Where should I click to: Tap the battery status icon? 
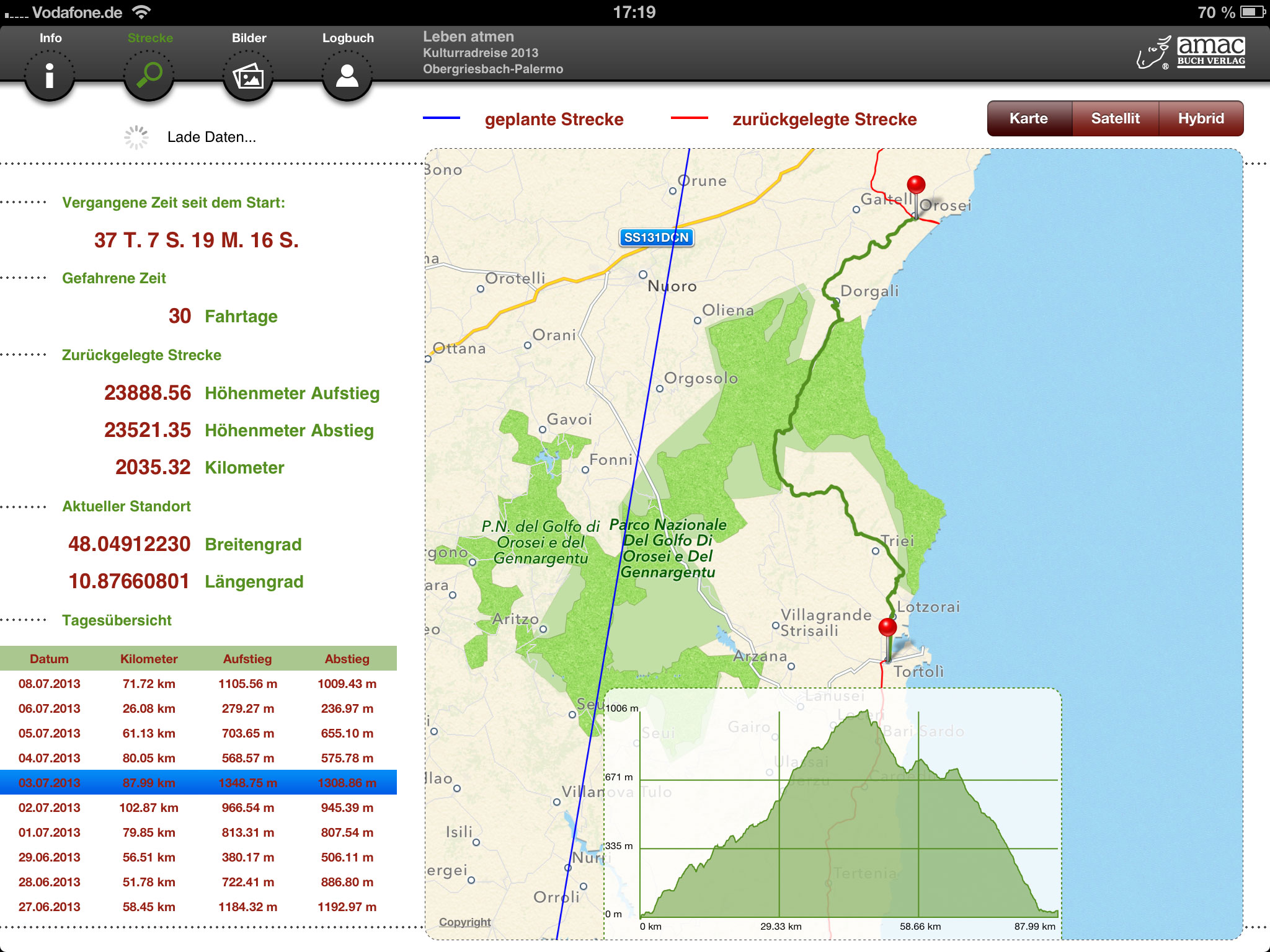(1253, 12)
